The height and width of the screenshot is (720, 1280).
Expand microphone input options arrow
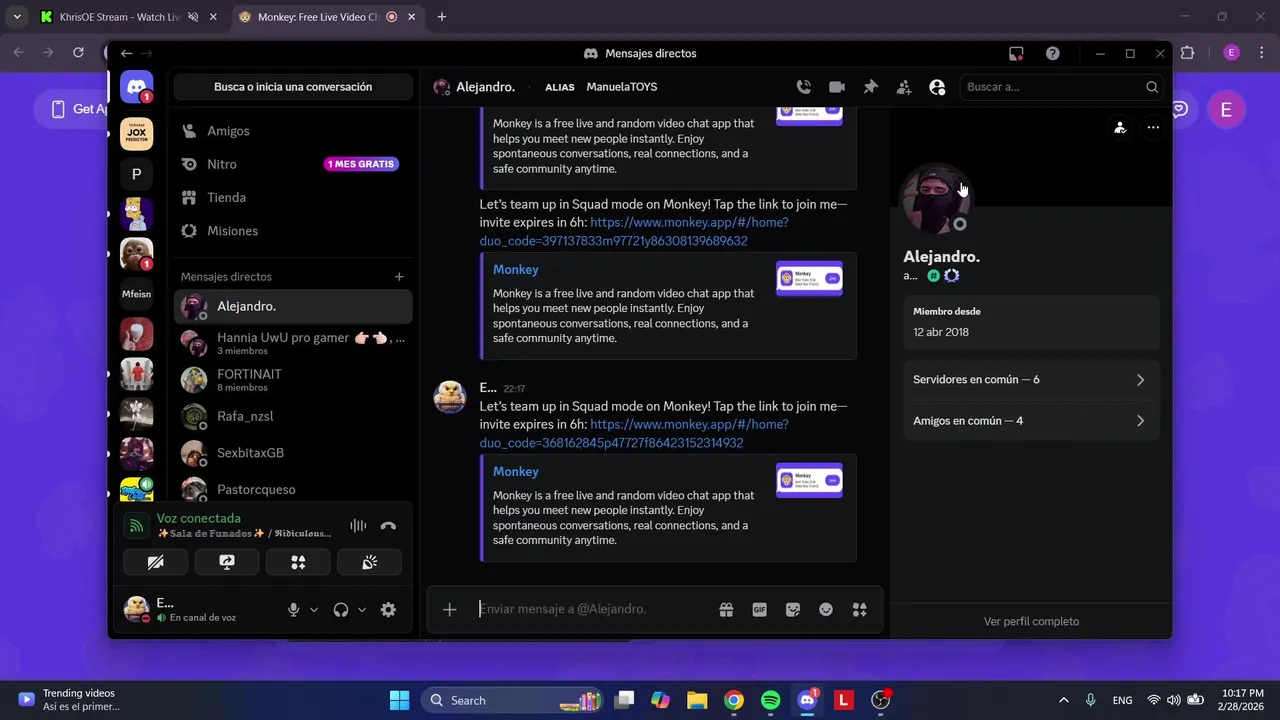coord(314,610)
